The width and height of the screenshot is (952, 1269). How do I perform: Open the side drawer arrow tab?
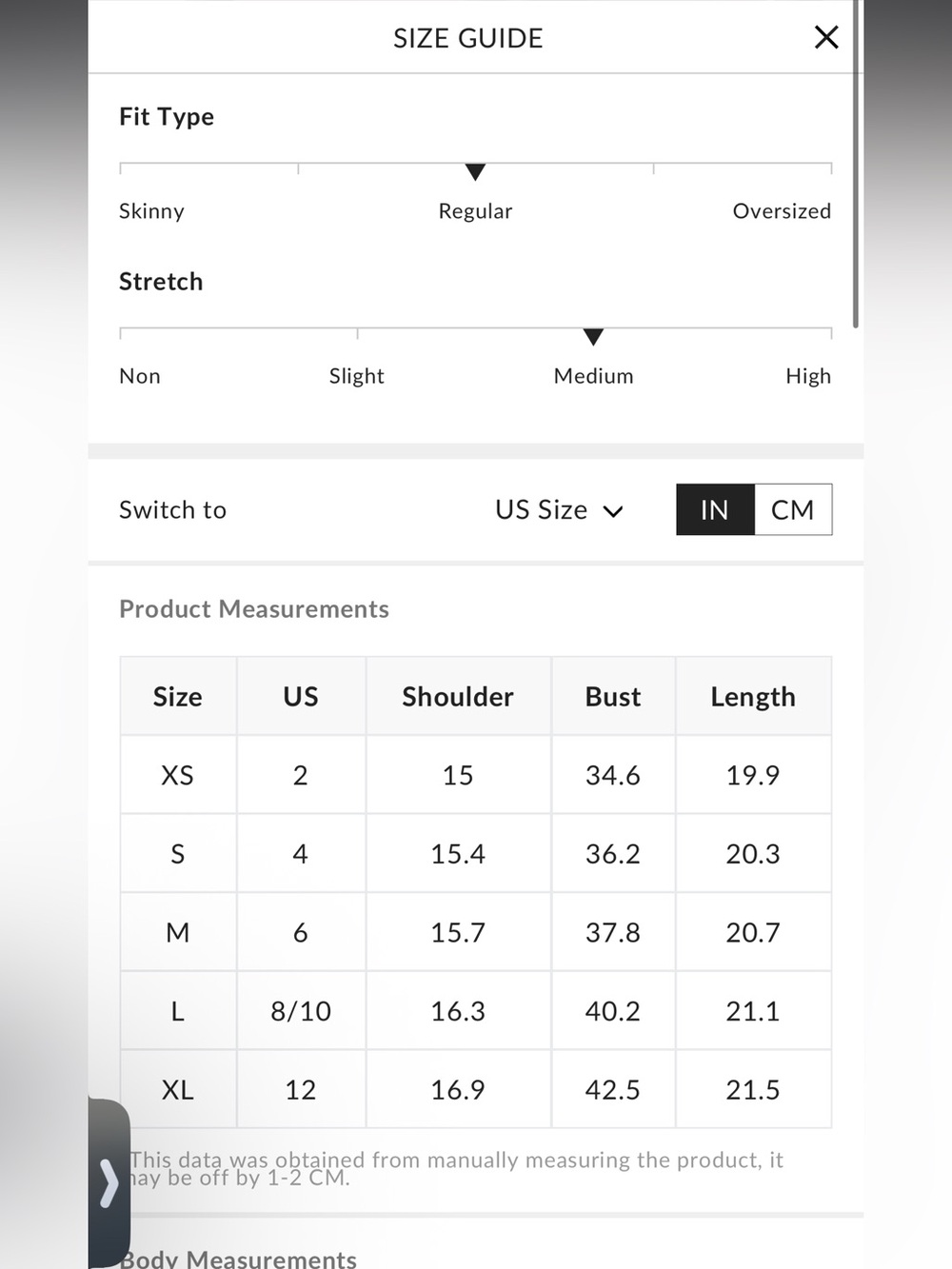click(109, 1183)
